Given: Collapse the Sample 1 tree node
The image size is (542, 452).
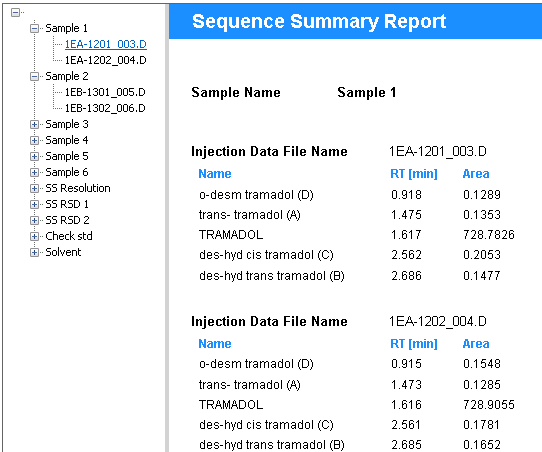Looking at the screenshot, I should (34, 28).
